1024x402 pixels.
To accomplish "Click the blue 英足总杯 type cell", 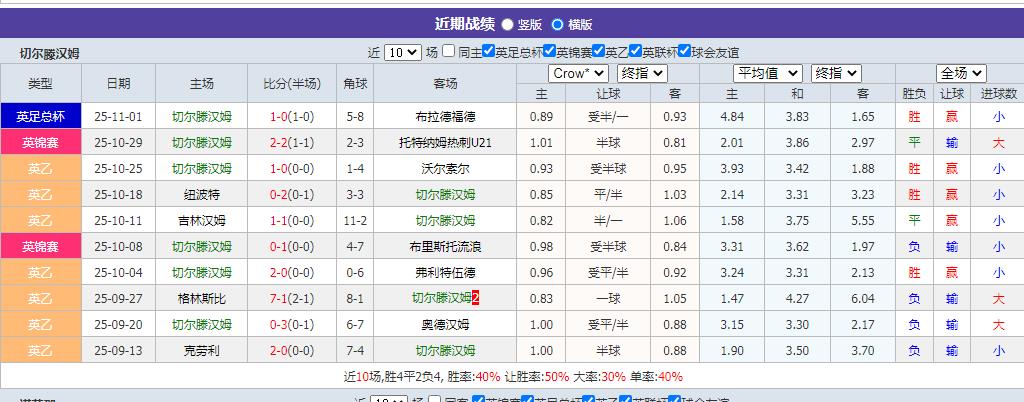I will coord(40,116).
